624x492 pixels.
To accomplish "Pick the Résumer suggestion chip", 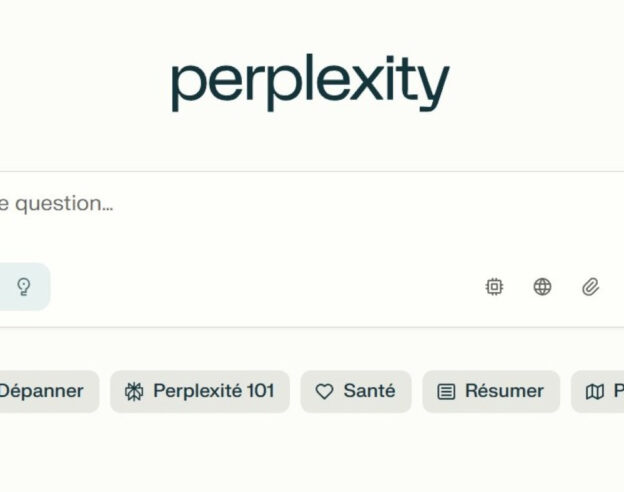I will point(491,391).
